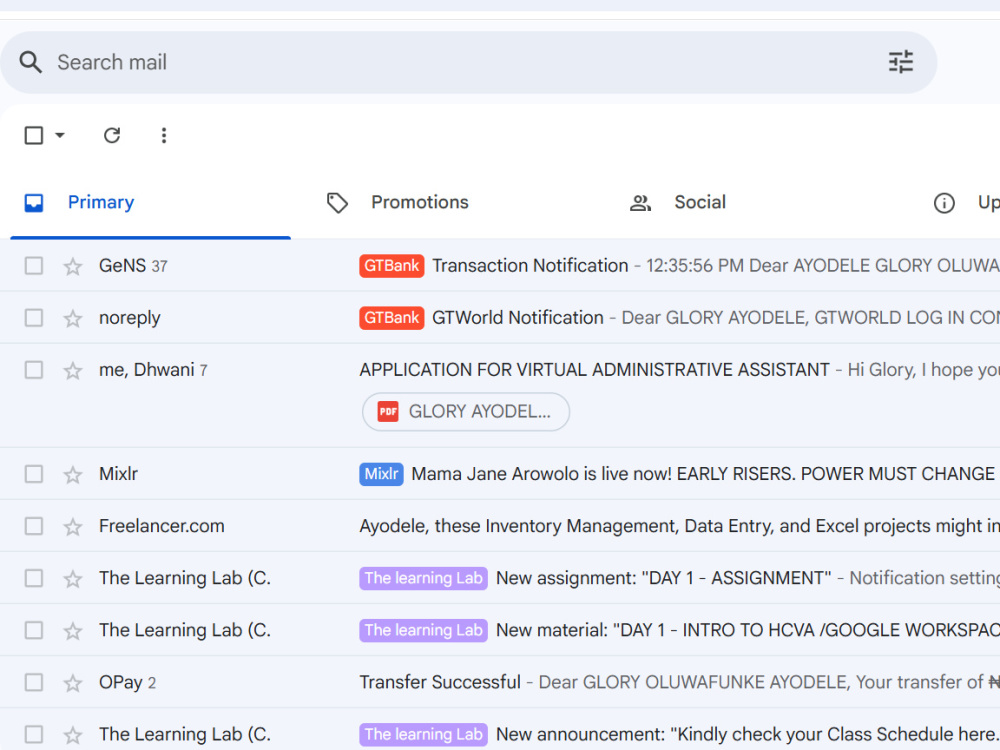Star the OPay email
1000x750 pixels.
click(x=73, y=683)
